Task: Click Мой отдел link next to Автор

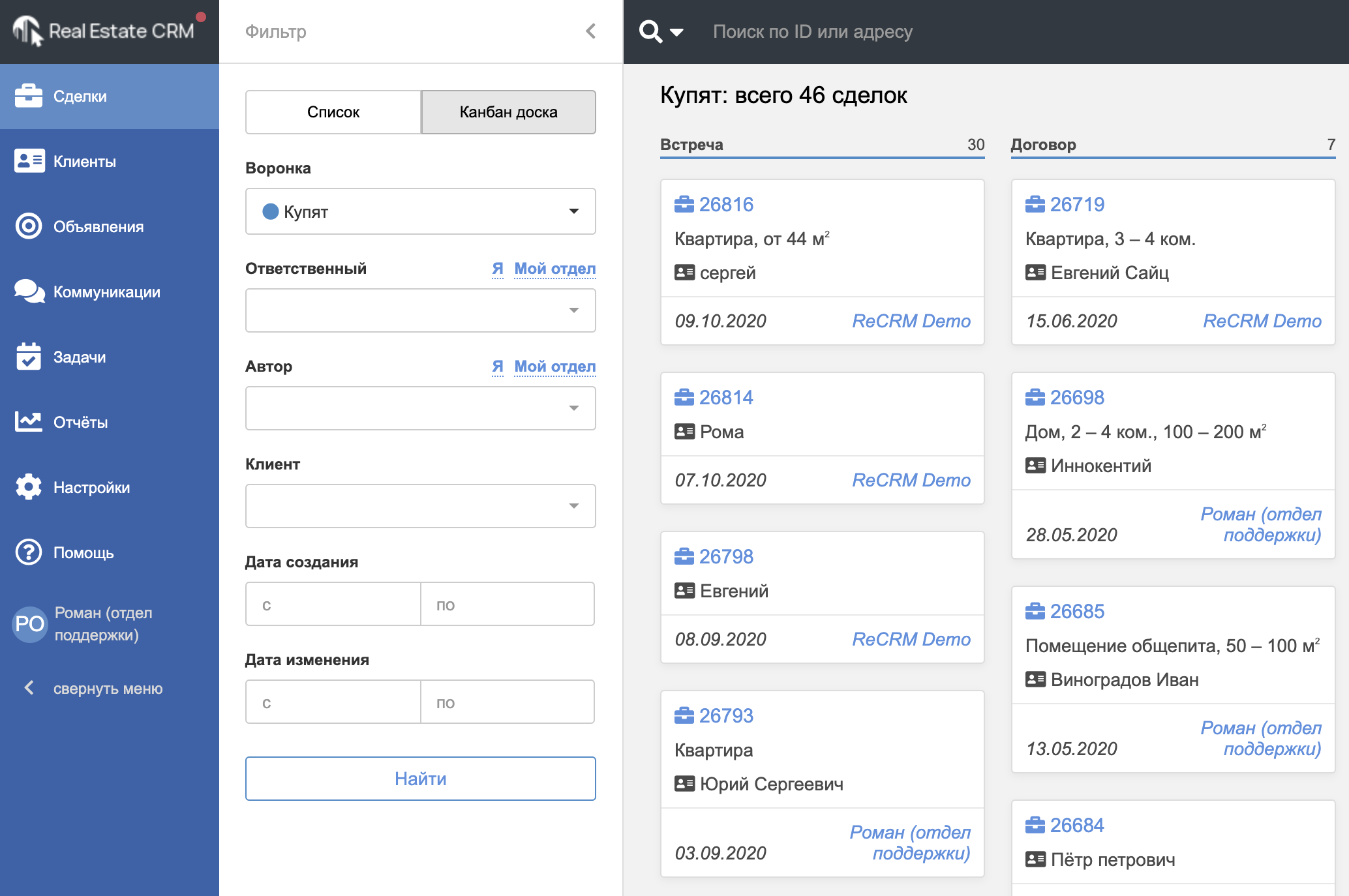Action: 555,366
